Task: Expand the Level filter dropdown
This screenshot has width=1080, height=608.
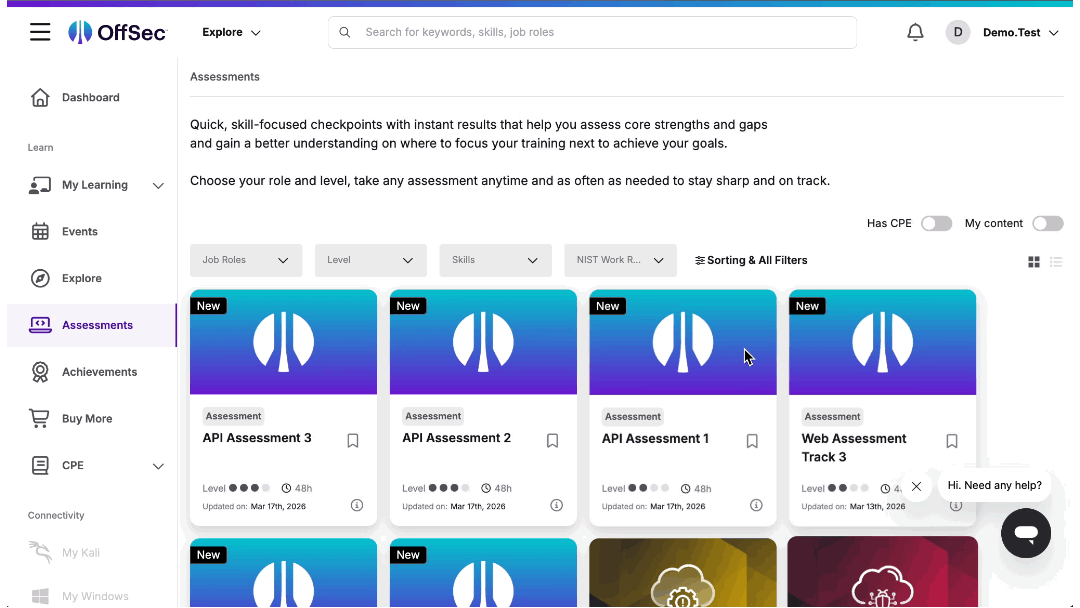Action: tap(371, 260)
